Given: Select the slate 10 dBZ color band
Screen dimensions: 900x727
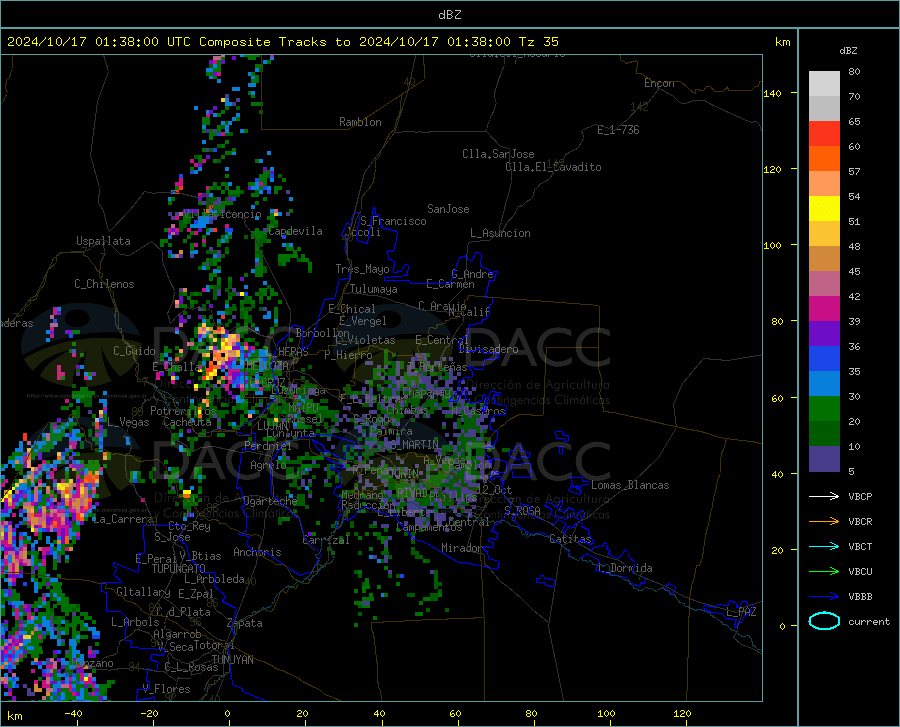Looking at the screenshot, I should tap(824, 458).
